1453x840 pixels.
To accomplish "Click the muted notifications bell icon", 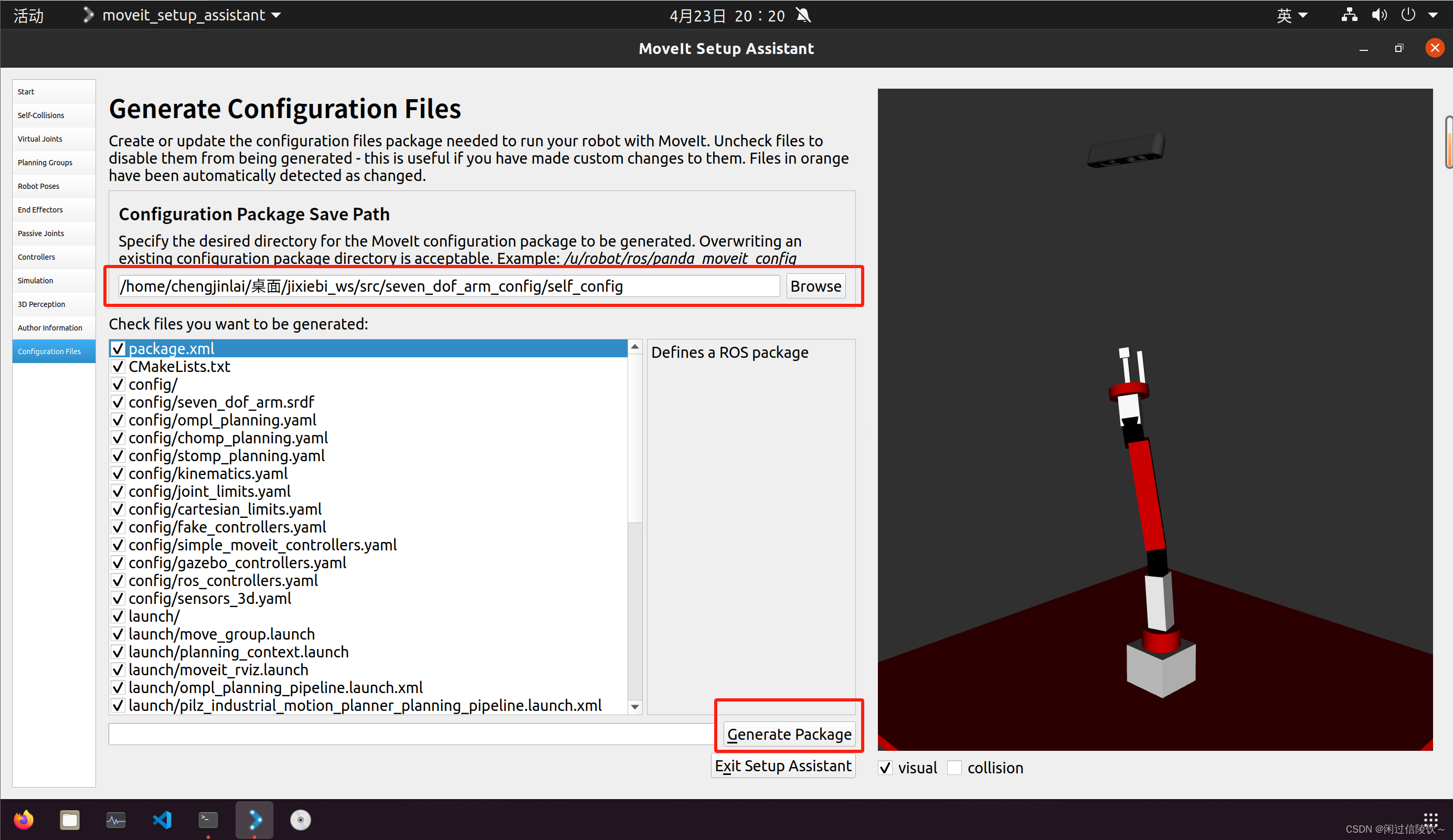I will click(x=803, y=15).
